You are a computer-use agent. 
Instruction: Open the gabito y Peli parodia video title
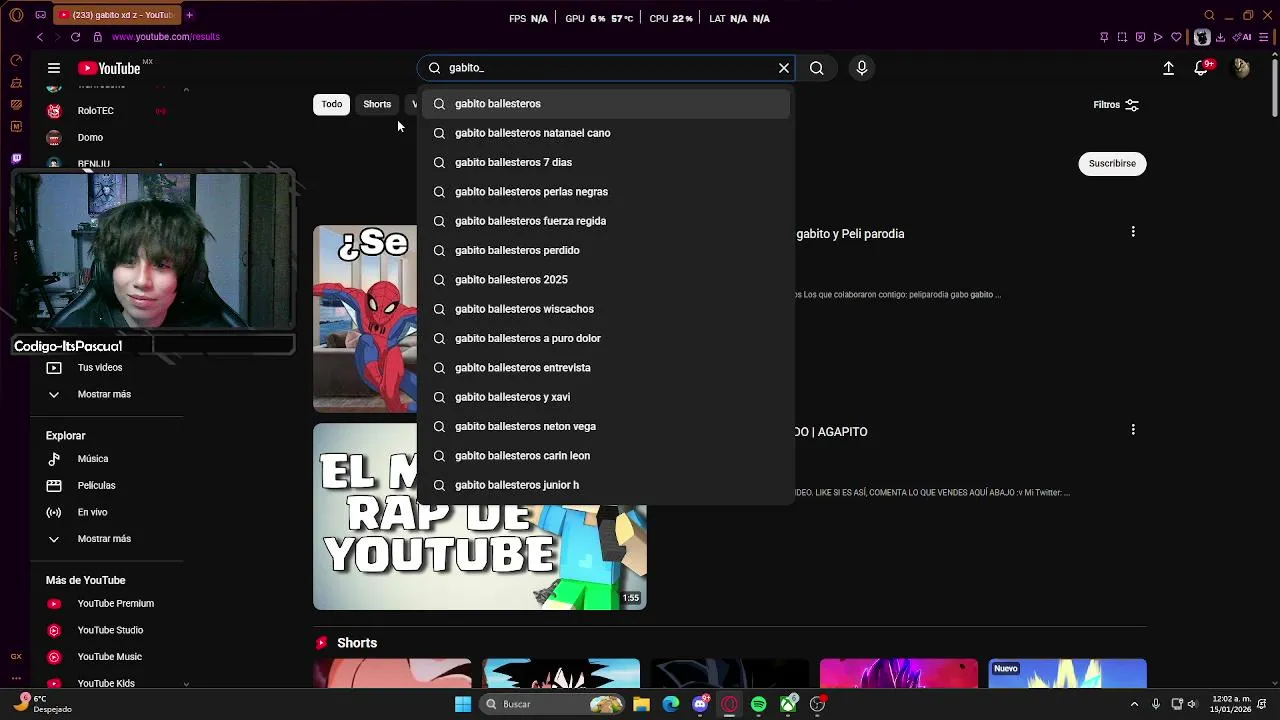tap(850, 234)
